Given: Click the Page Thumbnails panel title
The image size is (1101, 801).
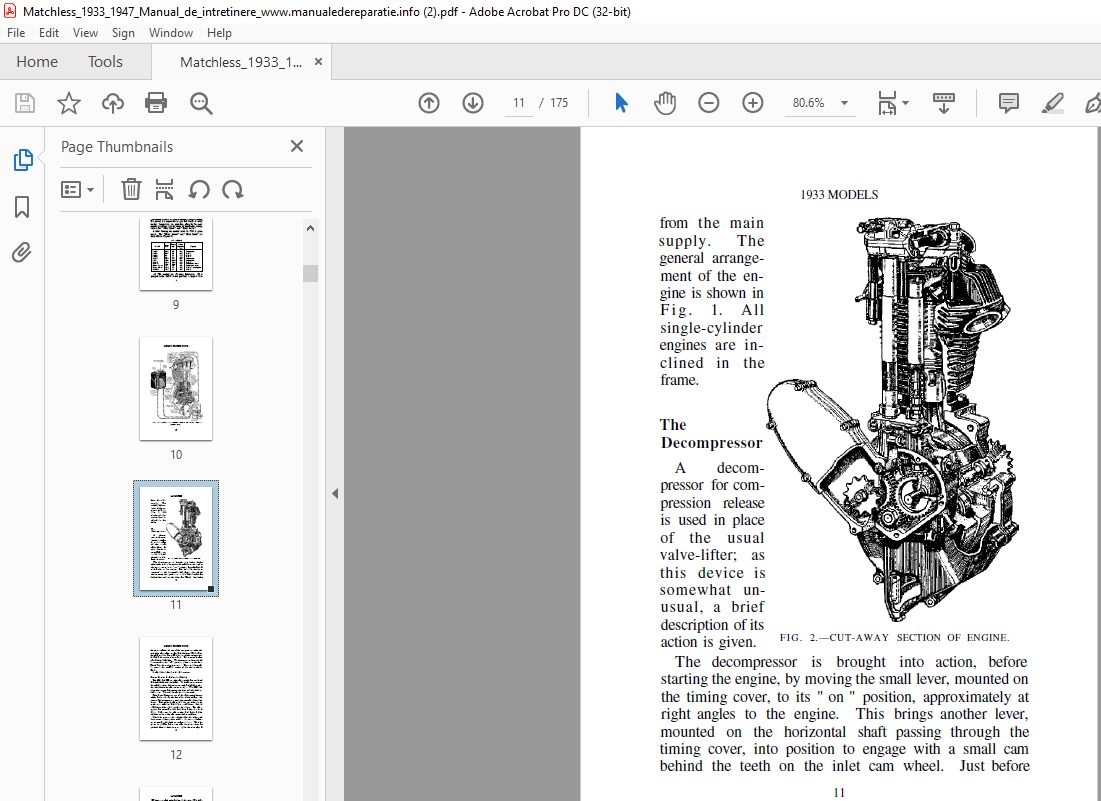Looking at the screenshot, I should [117, 147].
